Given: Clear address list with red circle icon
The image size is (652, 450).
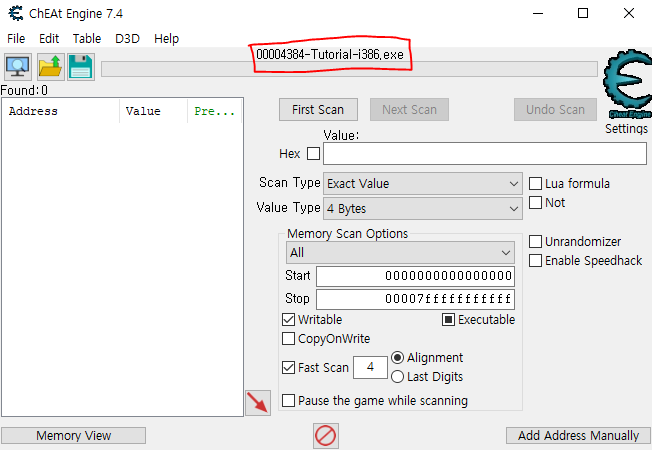Looking at the screenshot, I should (326, 436).
